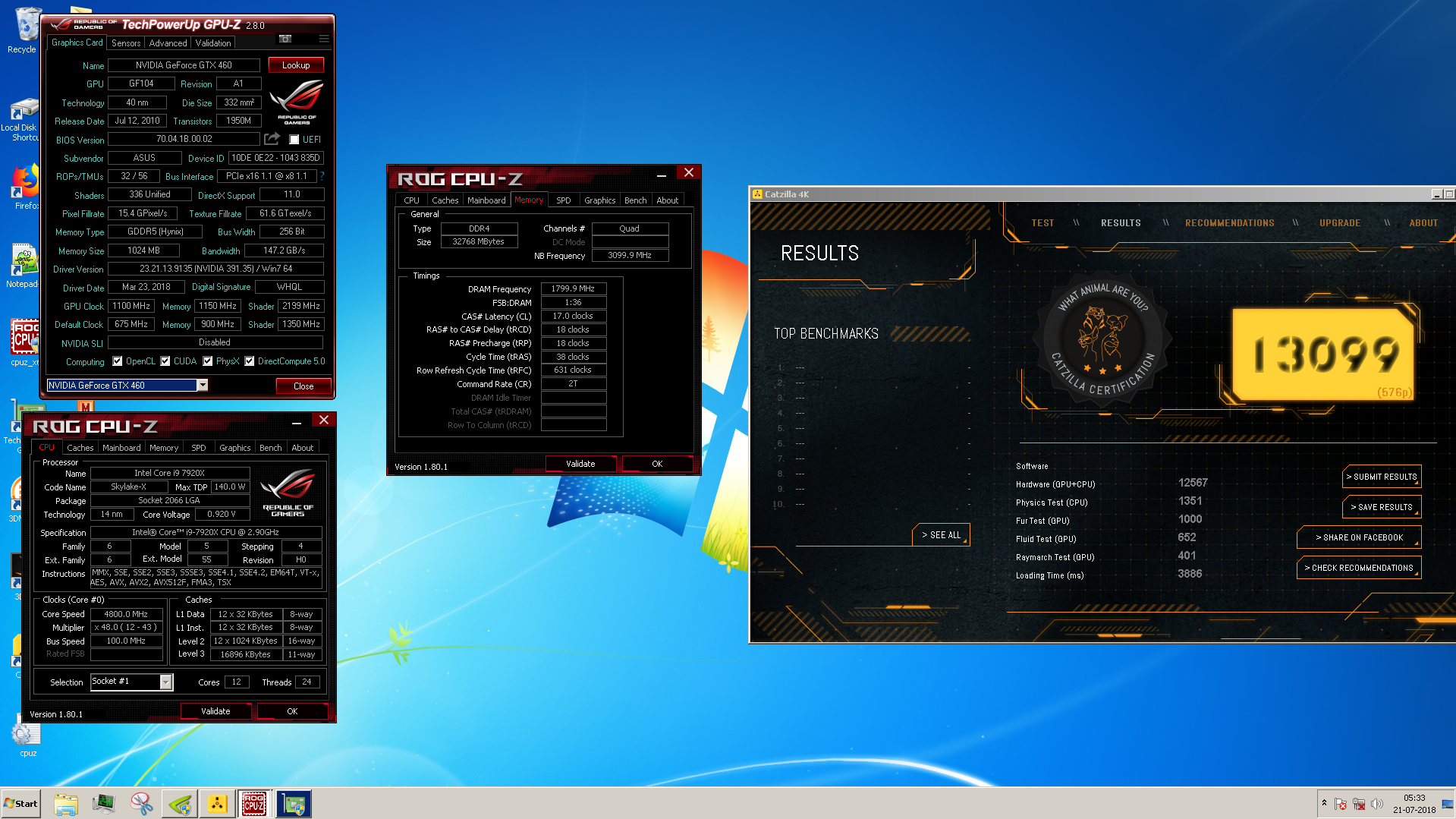Click Validate in CPU-Z Memory window
The height and width of the screenshot is (819, 1456).
tap(580, 464)
